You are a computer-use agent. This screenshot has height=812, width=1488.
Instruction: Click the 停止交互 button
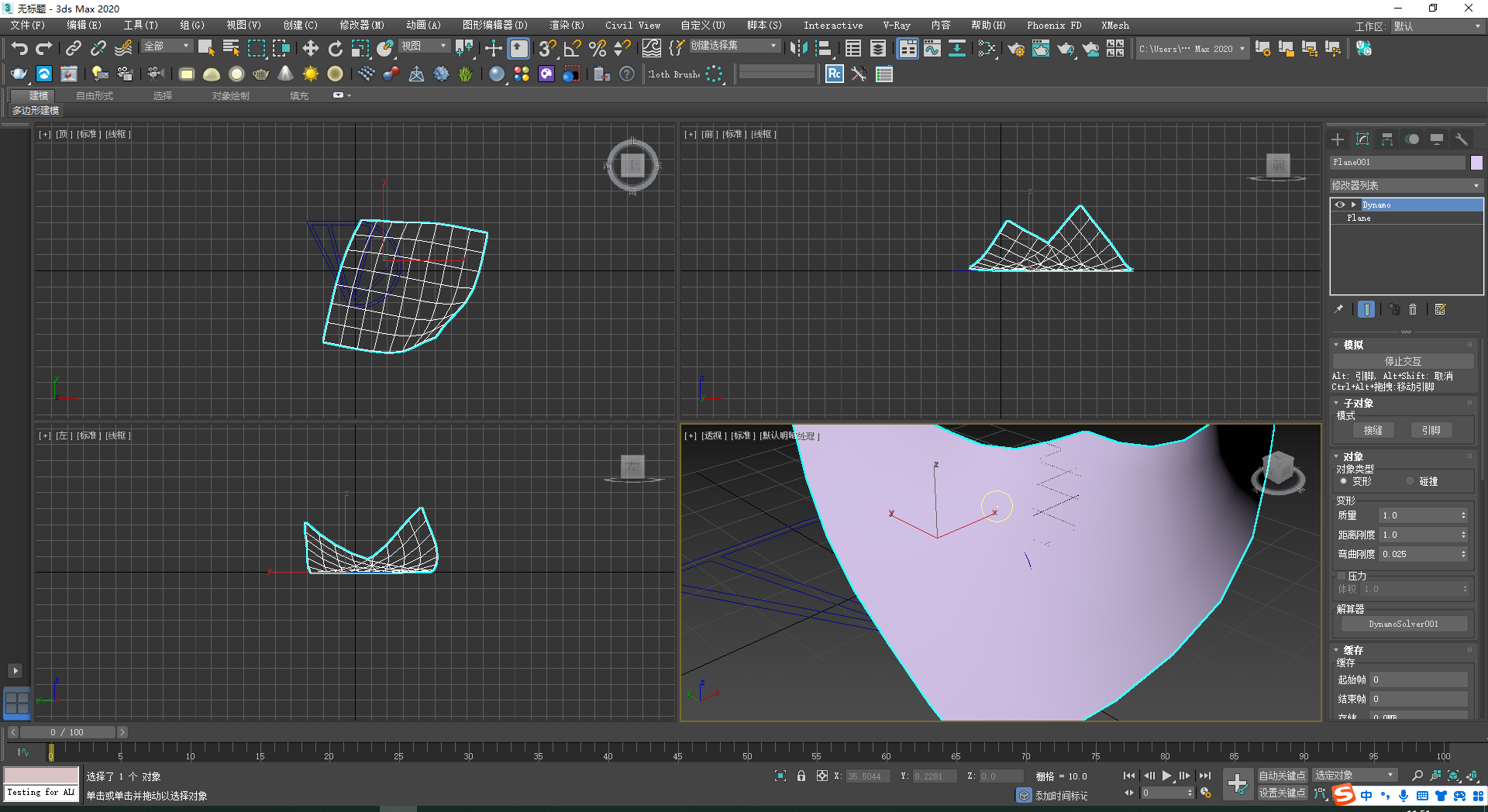(1403, 361)
